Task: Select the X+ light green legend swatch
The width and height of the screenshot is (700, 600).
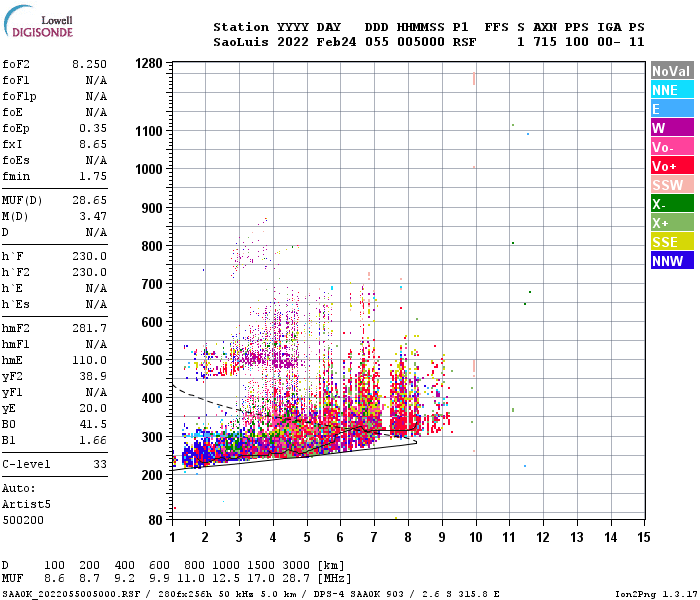Action: [672, 223]
